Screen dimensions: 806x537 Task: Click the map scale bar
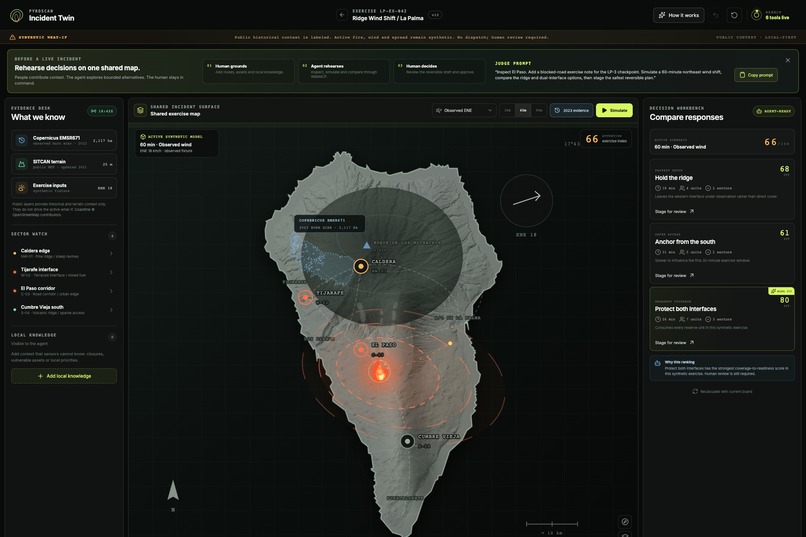(x=552, y=524)
